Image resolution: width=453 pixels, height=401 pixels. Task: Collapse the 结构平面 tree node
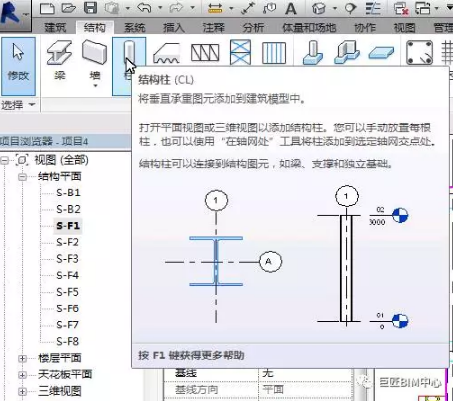[22, 177]
